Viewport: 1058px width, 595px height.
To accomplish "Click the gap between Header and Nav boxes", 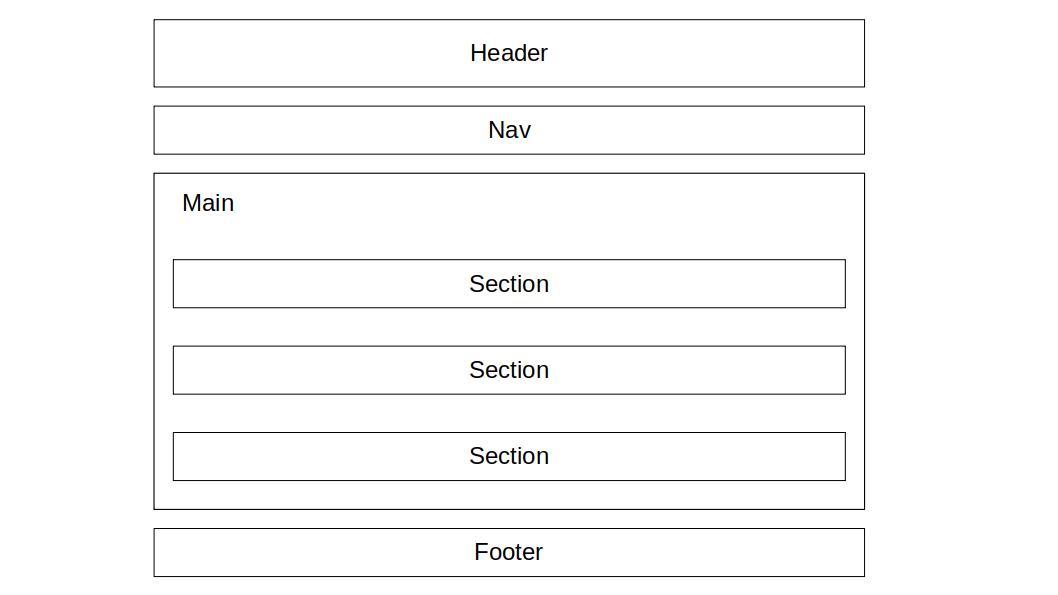I will coord(509,97).
